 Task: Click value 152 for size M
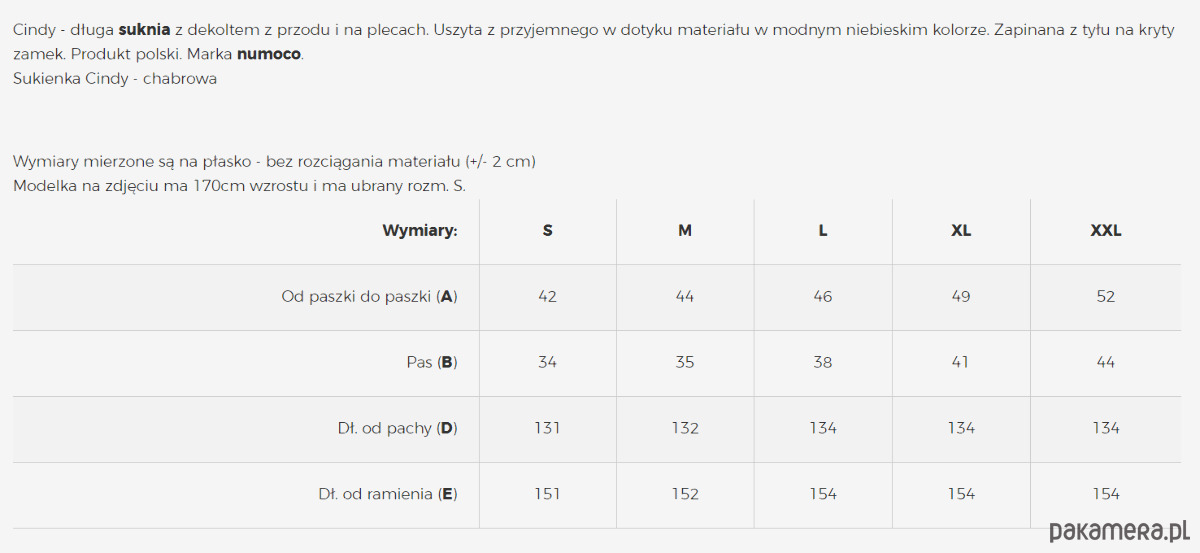point(685,495)
